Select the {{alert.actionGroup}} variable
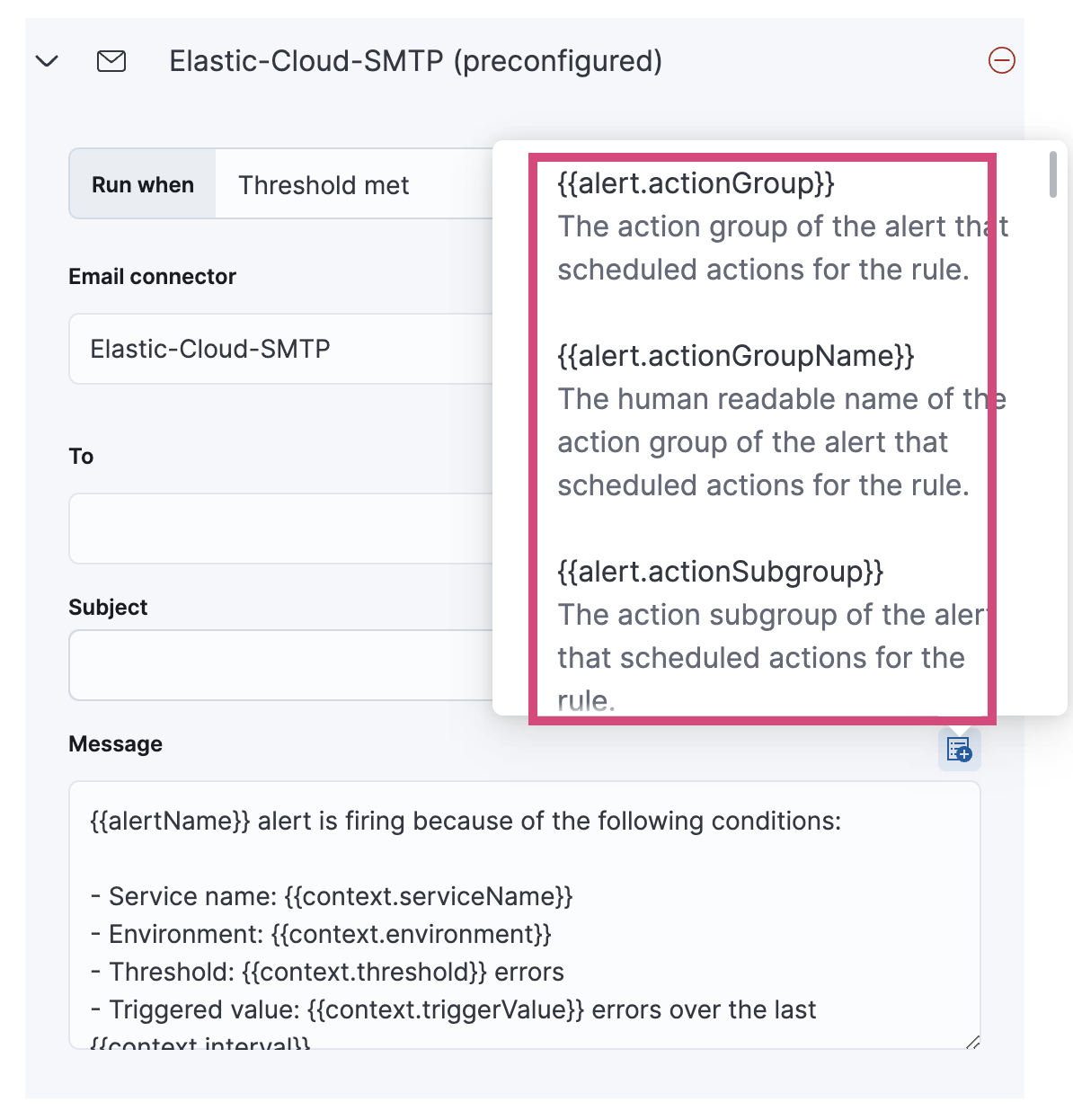Screen dimensions: 1073x1120 (x=696, y=182)
